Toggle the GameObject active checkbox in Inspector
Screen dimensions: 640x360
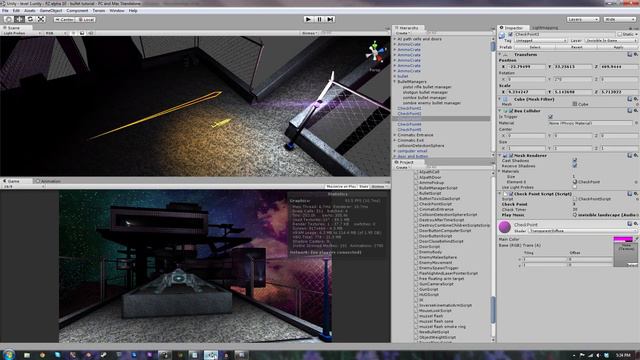click(510, 35)
